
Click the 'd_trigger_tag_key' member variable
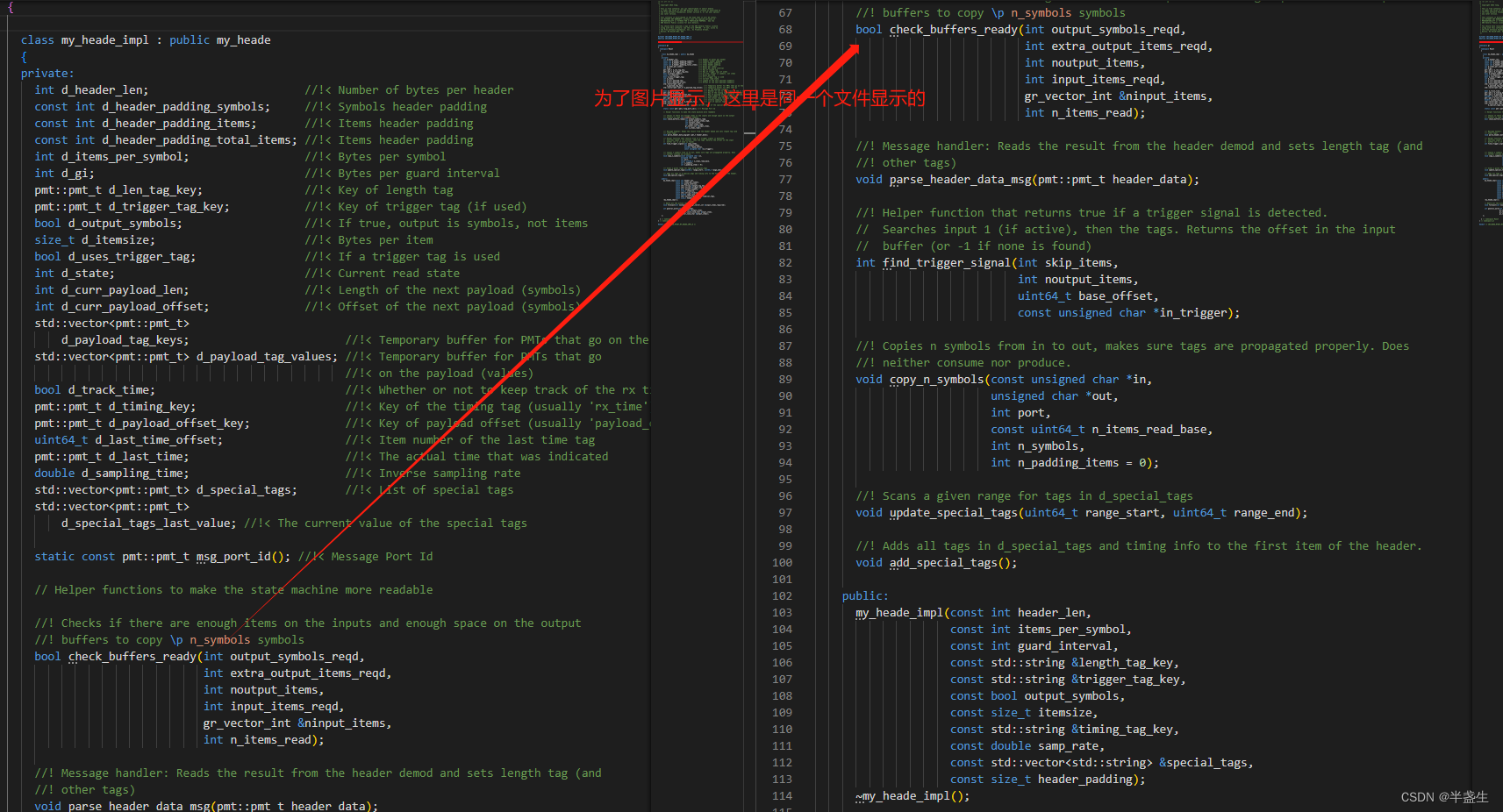point(166,207)
